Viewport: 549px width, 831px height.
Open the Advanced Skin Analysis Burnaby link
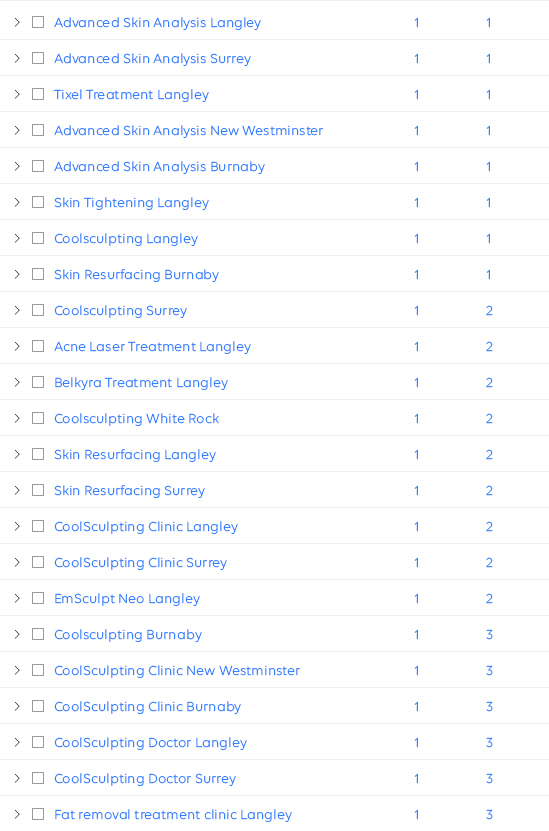[160, 166]
